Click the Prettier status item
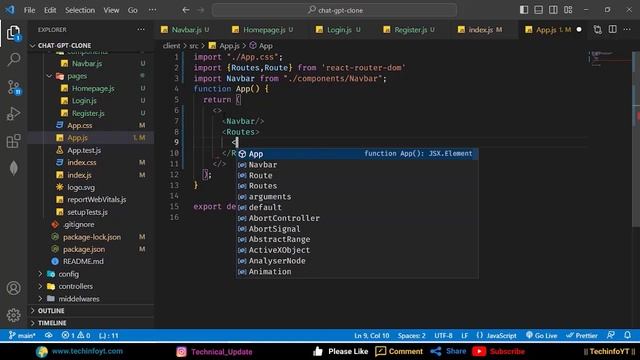 pyautogui.click(x=582, y=336)
